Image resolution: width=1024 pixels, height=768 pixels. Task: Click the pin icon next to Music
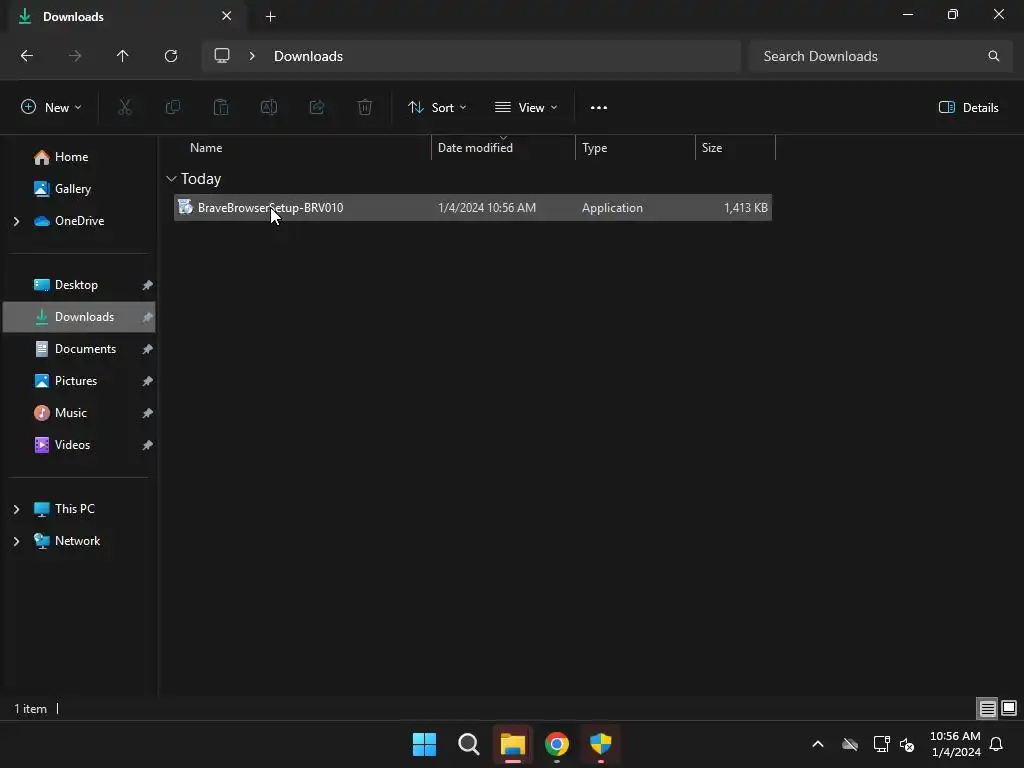(148, 413)
